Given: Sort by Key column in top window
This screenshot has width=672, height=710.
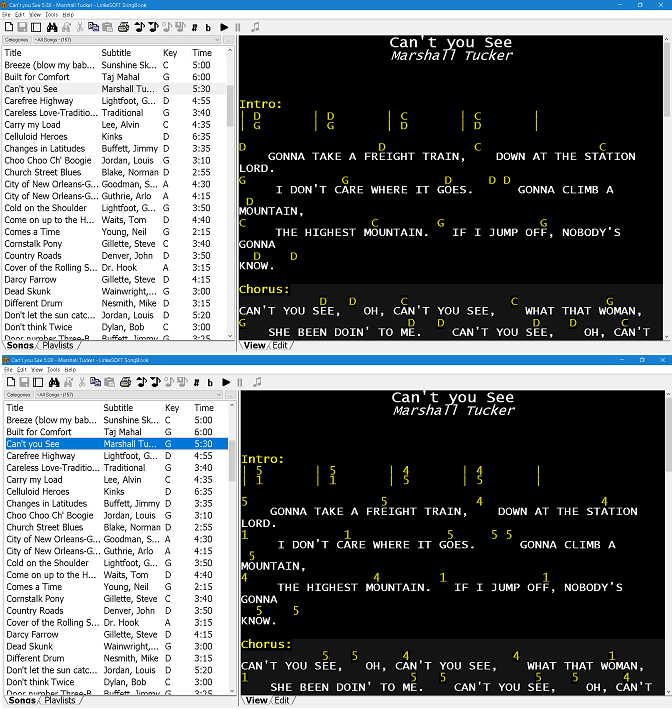Looking at the screenshot, I should [175, 53].
